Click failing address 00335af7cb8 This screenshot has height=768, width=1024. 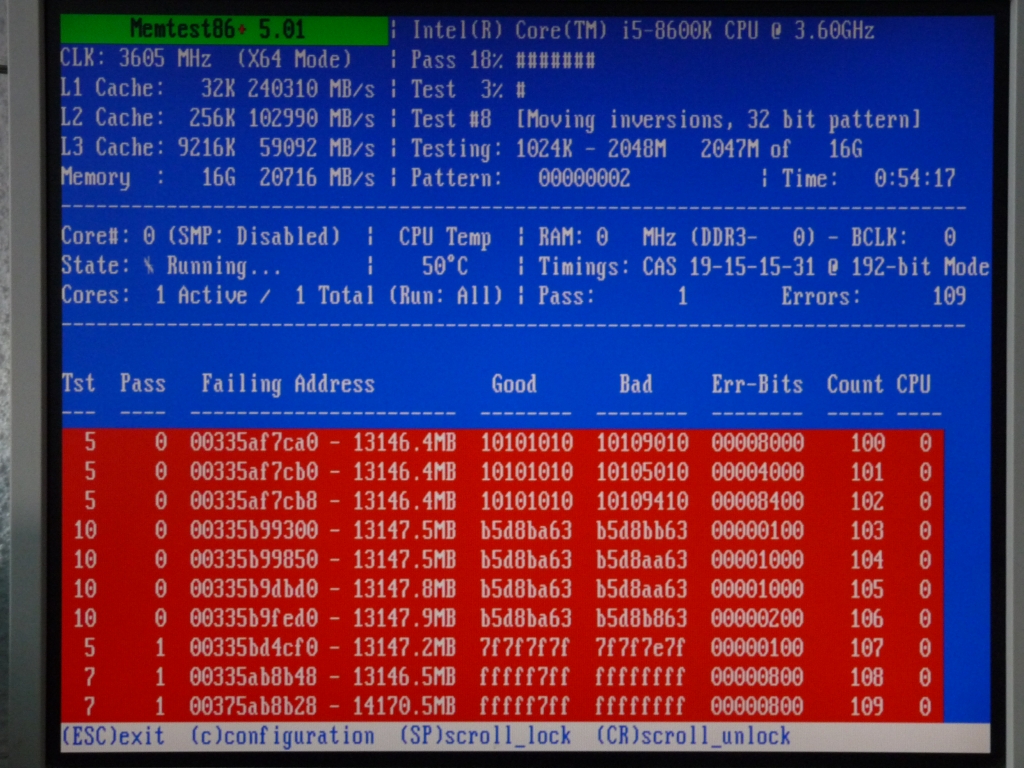[x=254, y=501]
